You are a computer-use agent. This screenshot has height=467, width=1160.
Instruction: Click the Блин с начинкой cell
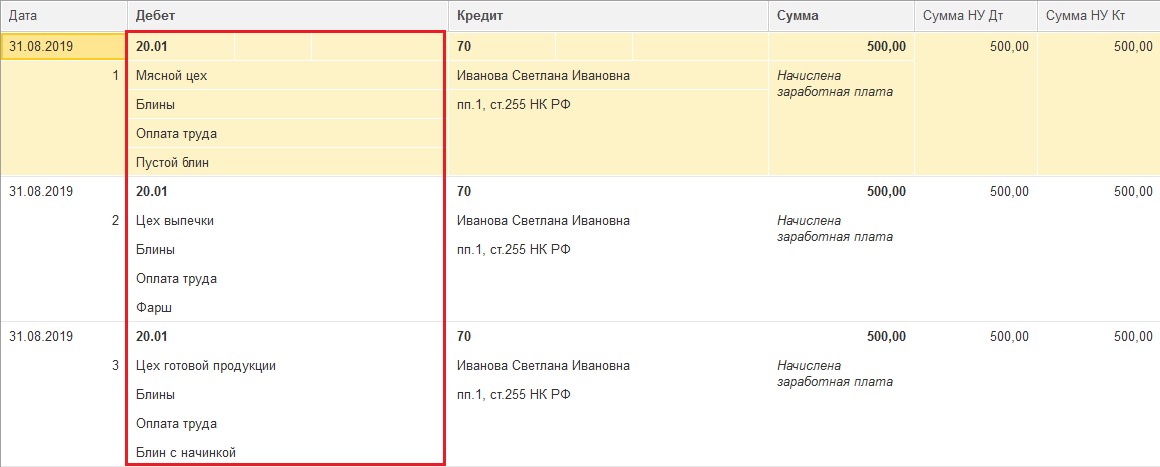(x=185, y=453)
